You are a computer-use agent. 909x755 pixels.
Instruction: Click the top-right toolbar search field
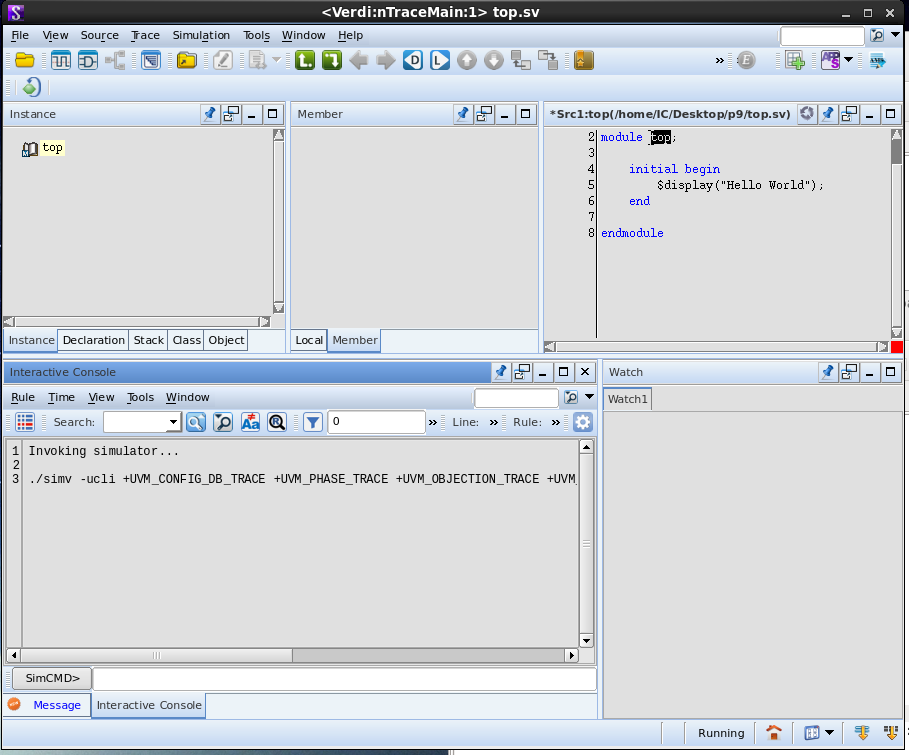point(821,35)
